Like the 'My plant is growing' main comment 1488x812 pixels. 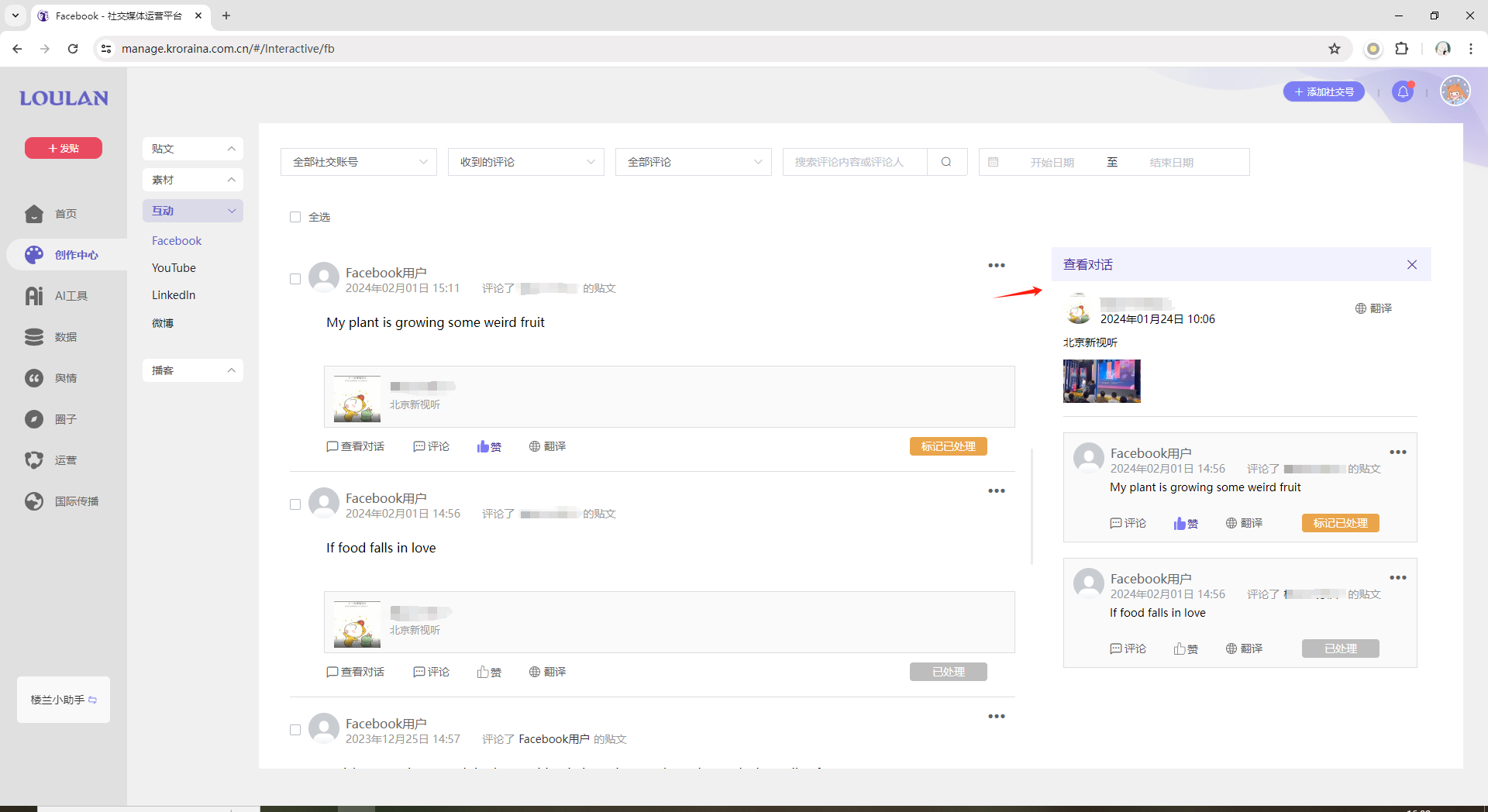pyautogui.click(x=489, y=446)
